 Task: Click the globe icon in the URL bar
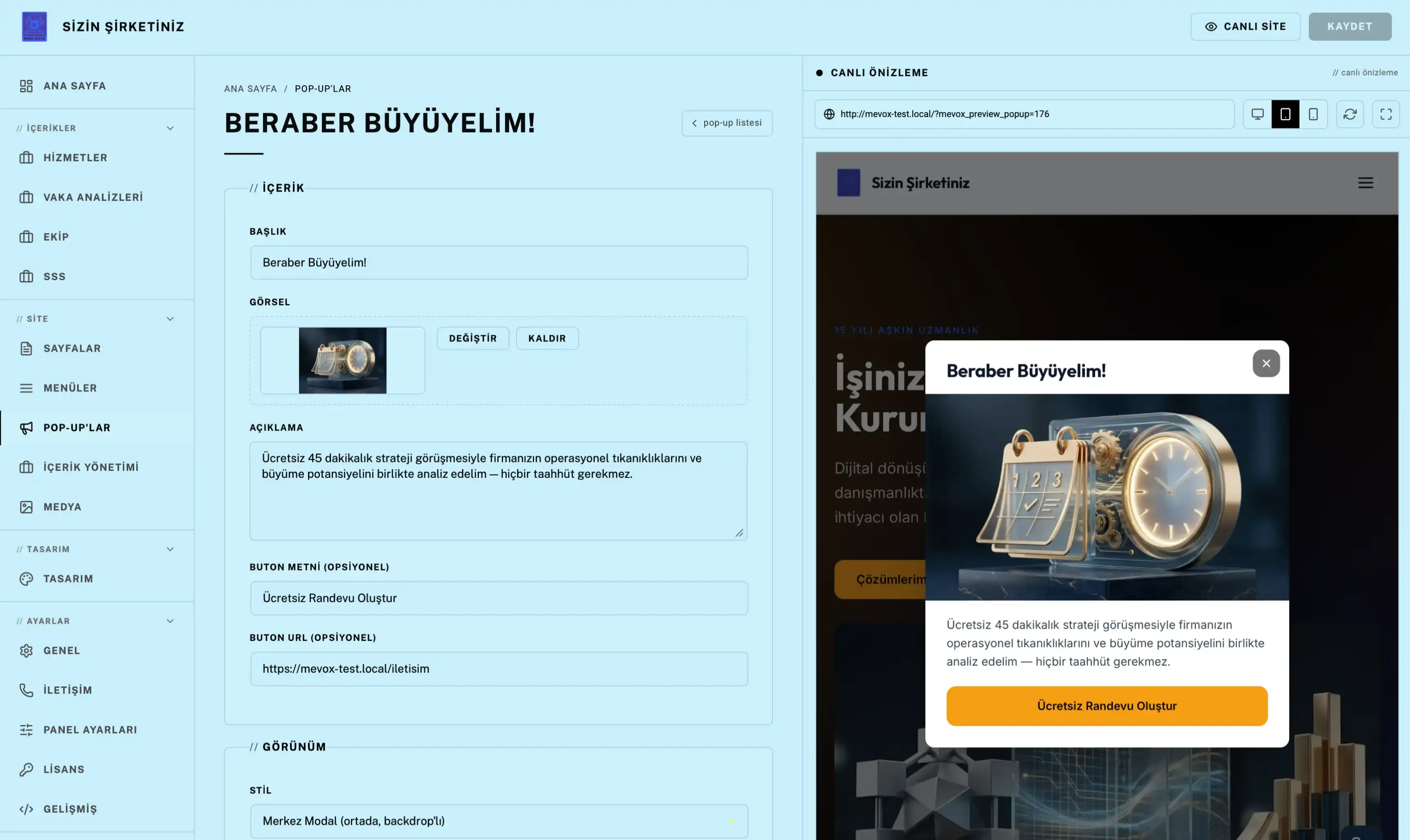pos(829,114)
